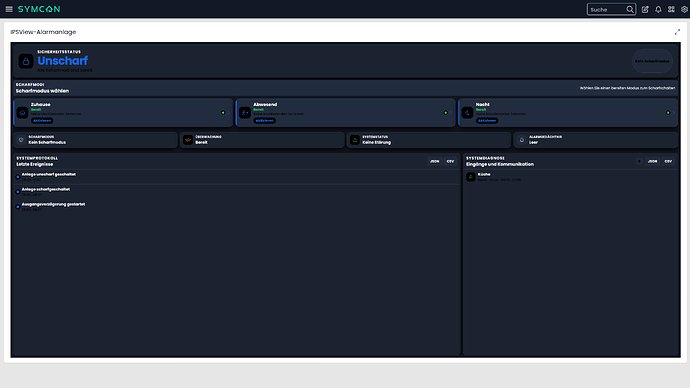
Task: Select 'Anlage scharfgeschaltet' log entry
Action: 237,192
